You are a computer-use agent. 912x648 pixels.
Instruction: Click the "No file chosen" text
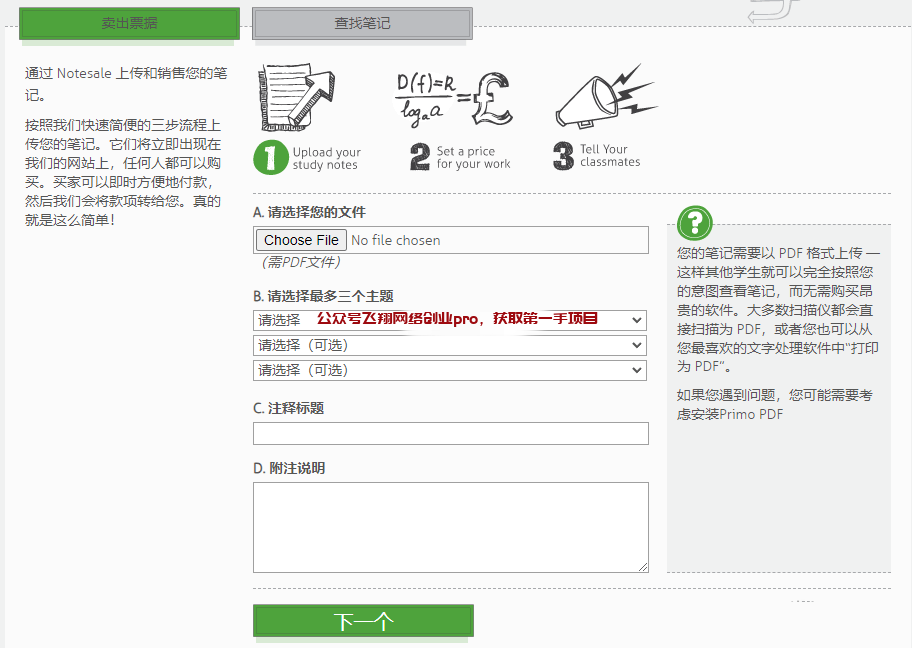pos(396,240)
